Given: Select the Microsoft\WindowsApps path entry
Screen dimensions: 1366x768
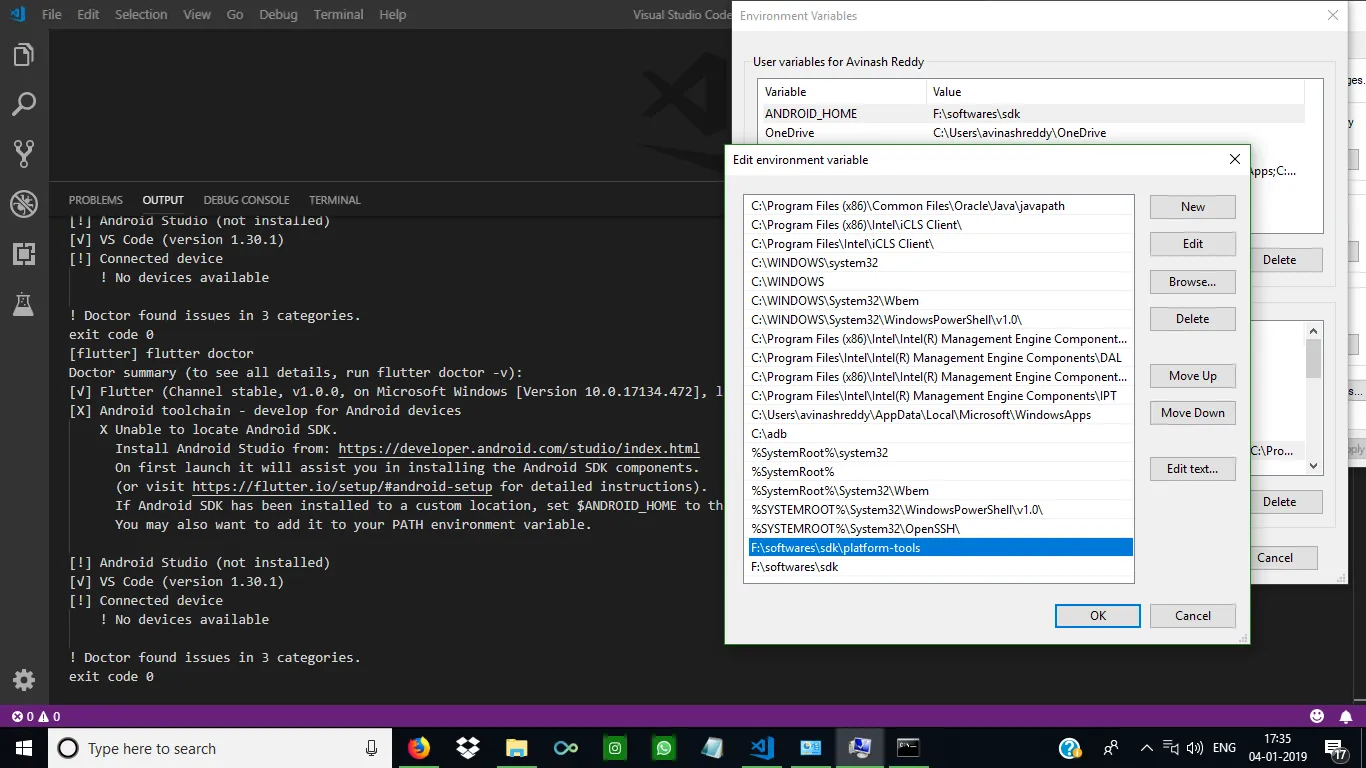Looking at the screenshot, I should click(941, 415).
